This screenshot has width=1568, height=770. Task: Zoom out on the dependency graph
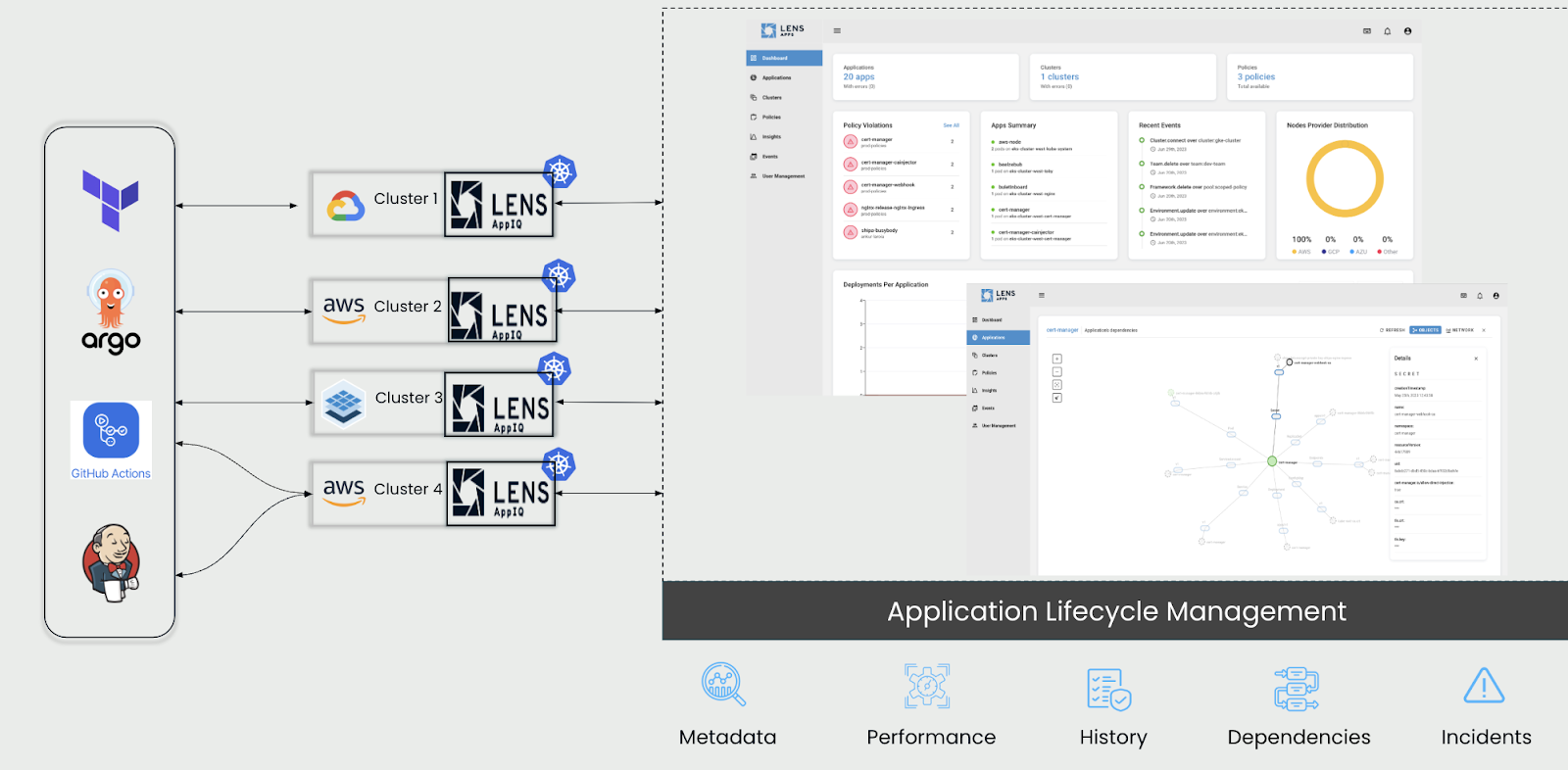click(1056, 372)
